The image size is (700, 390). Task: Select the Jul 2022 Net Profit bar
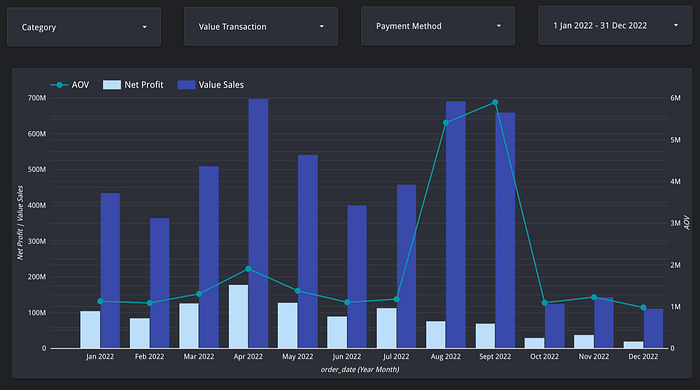click(387, 328)
